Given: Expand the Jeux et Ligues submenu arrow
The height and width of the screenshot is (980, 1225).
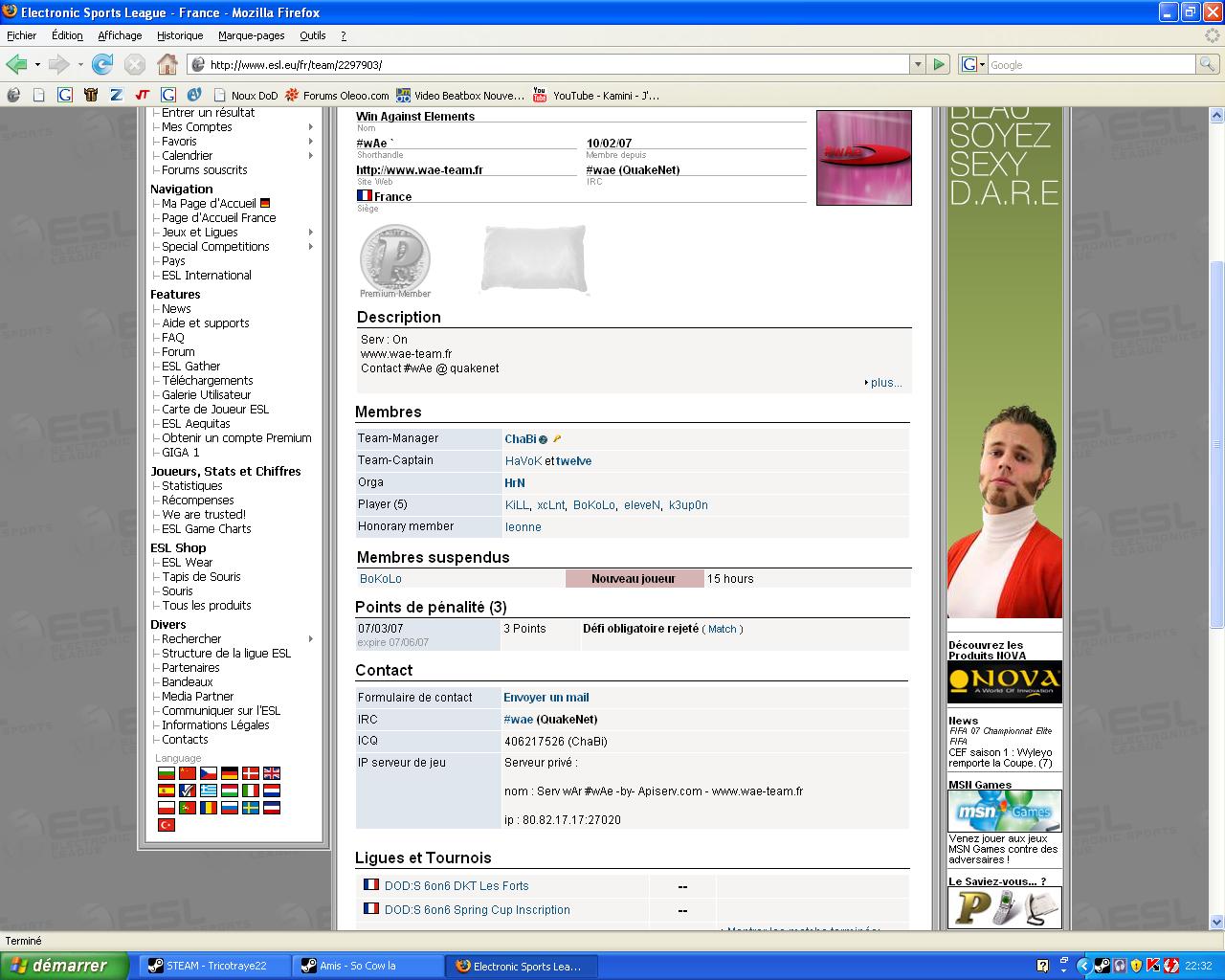Looking at the screenshot, I should tap(311, 232).
